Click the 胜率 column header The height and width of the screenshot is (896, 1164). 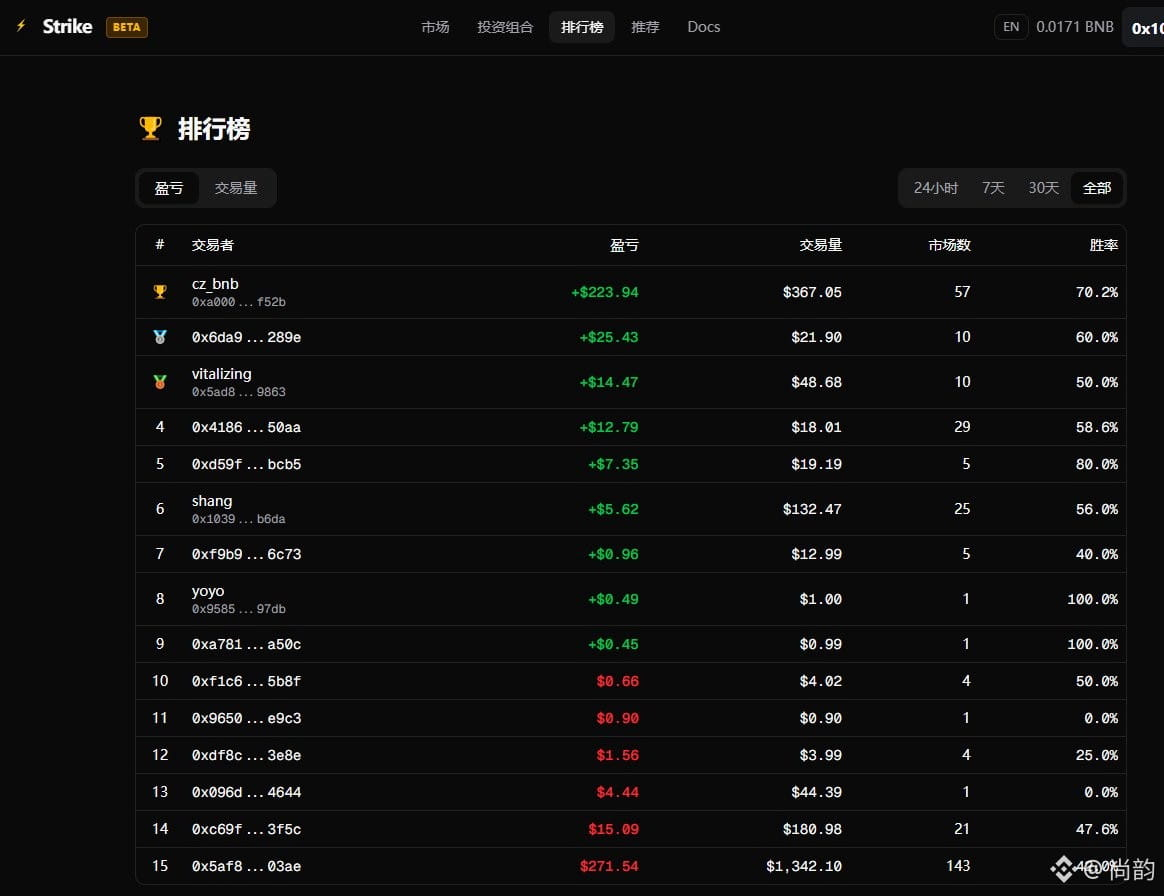point(1104,245)
